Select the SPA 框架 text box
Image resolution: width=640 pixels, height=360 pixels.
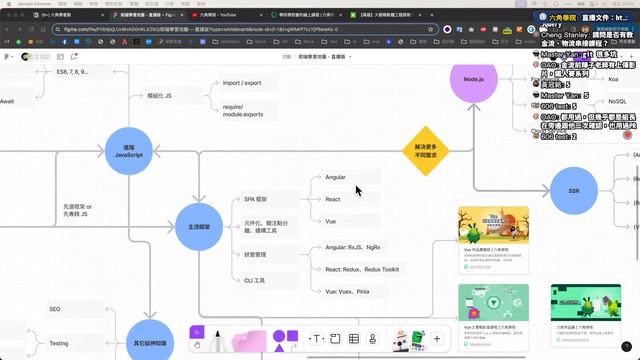point(270,199)
